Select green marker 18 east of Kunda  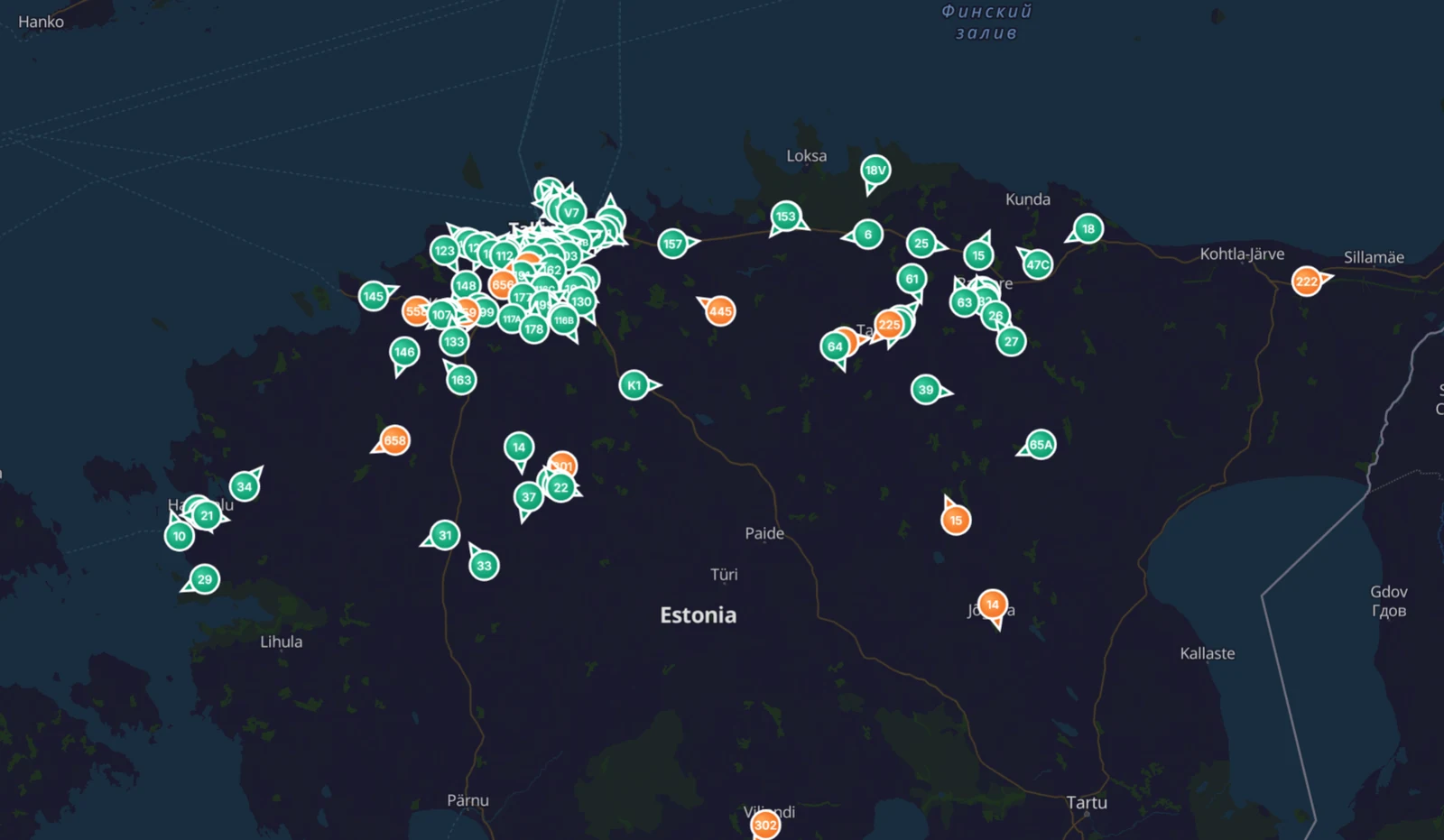click(1088, 229)
